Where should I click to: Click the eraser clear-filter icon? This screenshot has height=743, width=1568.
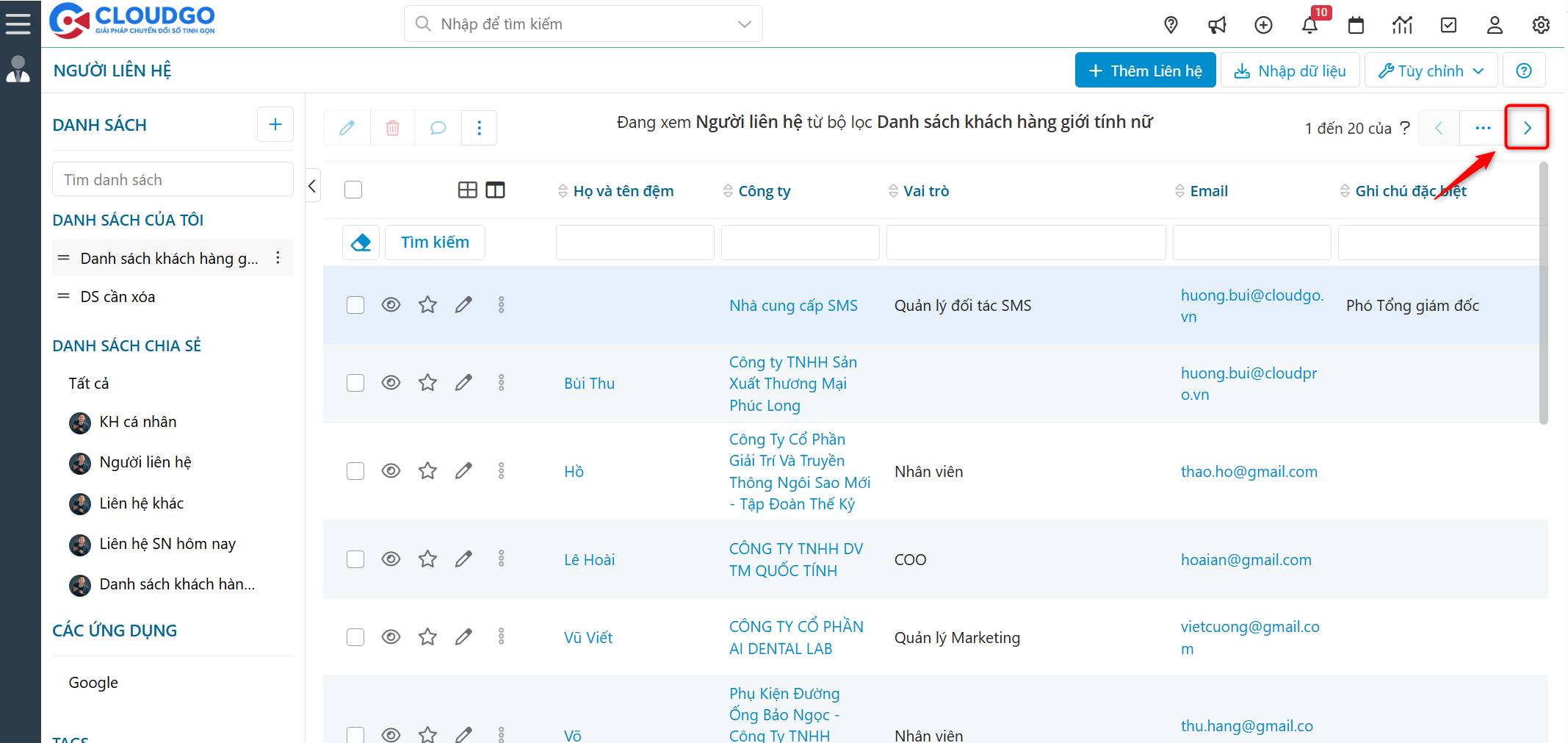361,243
